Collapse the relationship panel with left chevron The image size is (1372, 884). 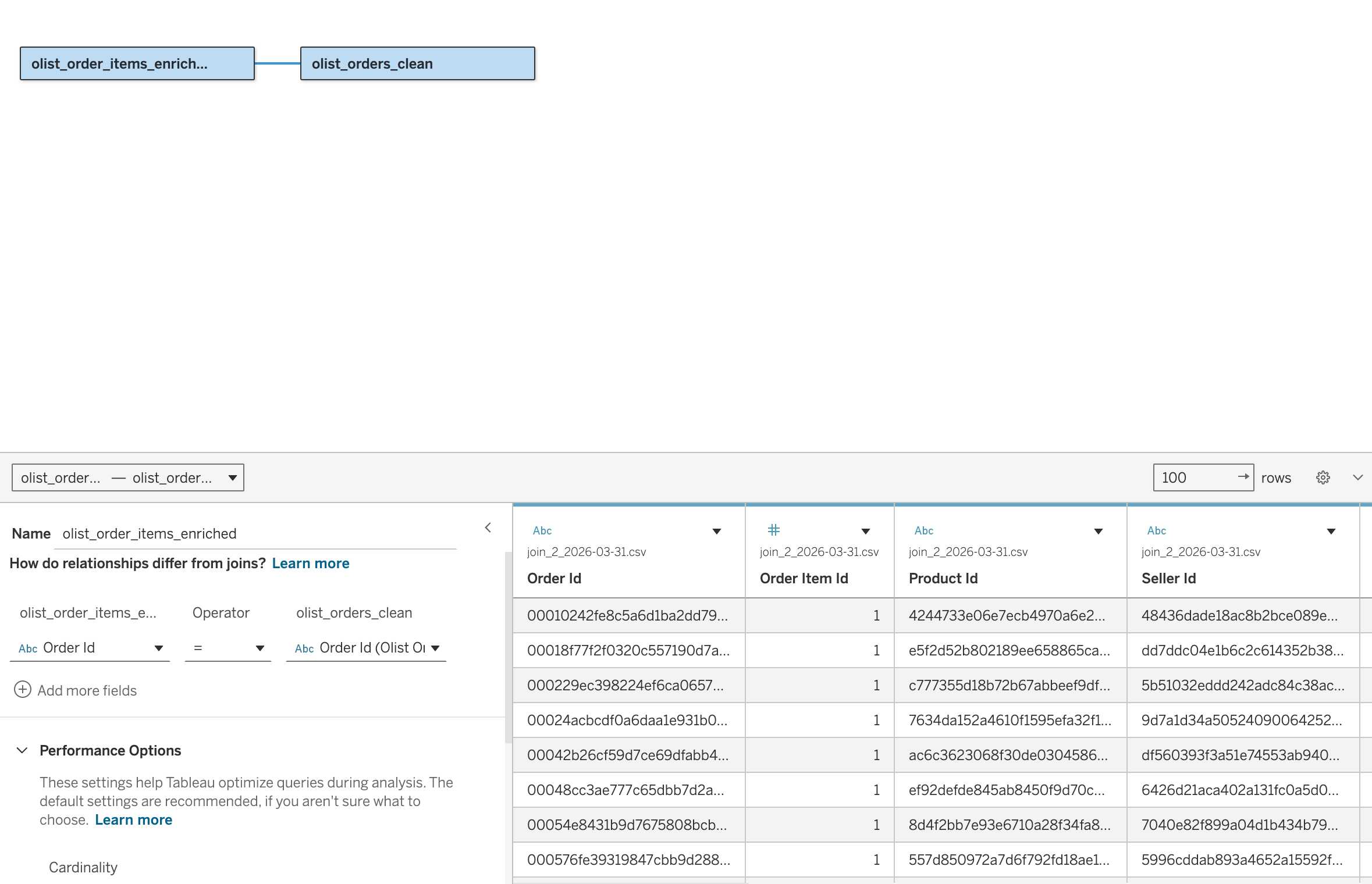tap(488, 527)
